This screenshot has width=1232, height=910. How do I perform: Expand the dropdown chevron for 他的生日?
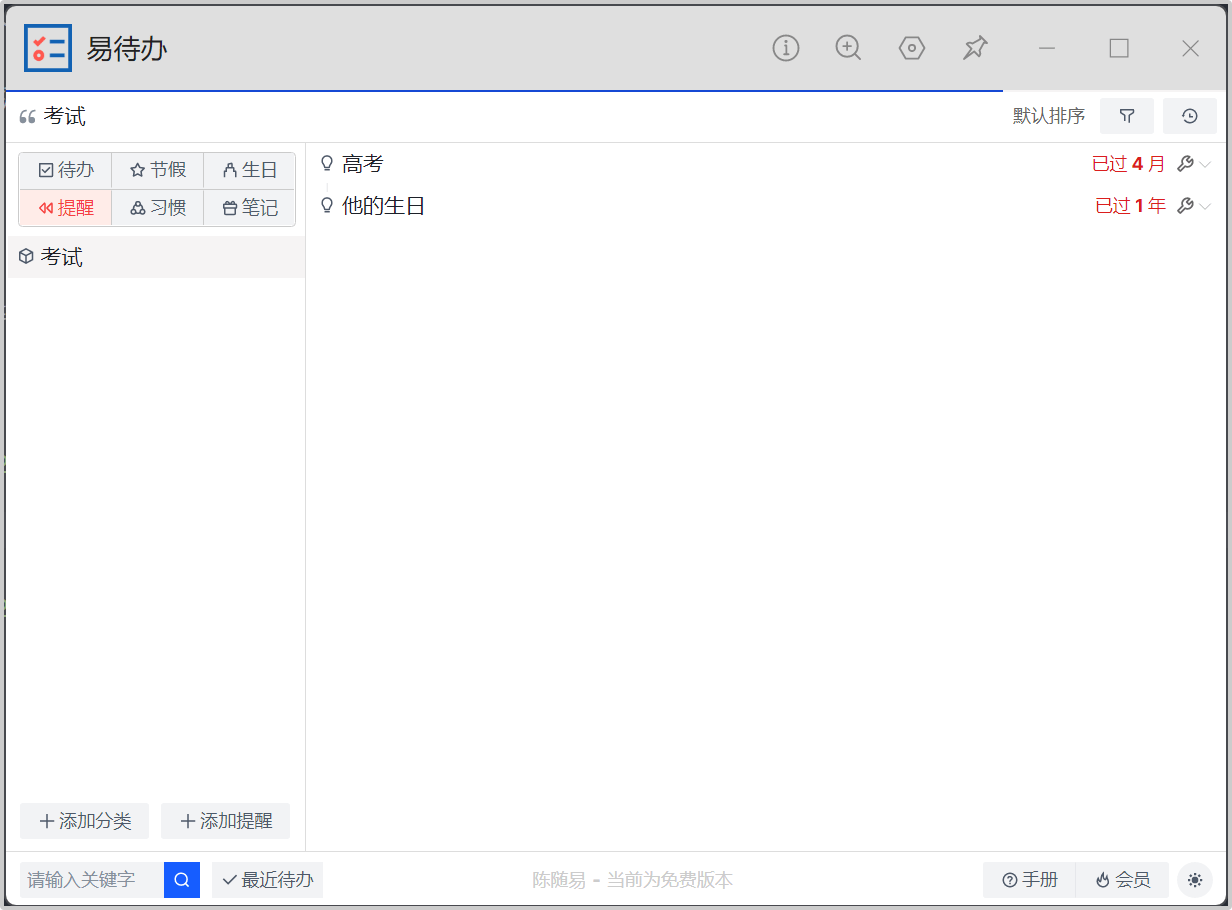pyautogui.click(x=1206, y=207)
